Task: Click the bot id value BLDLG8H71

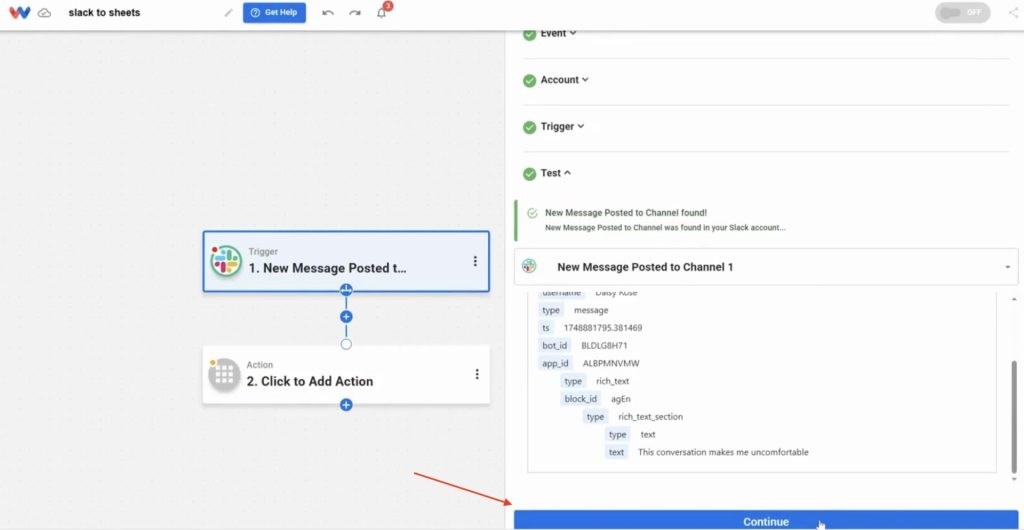Action: [604, 345]
